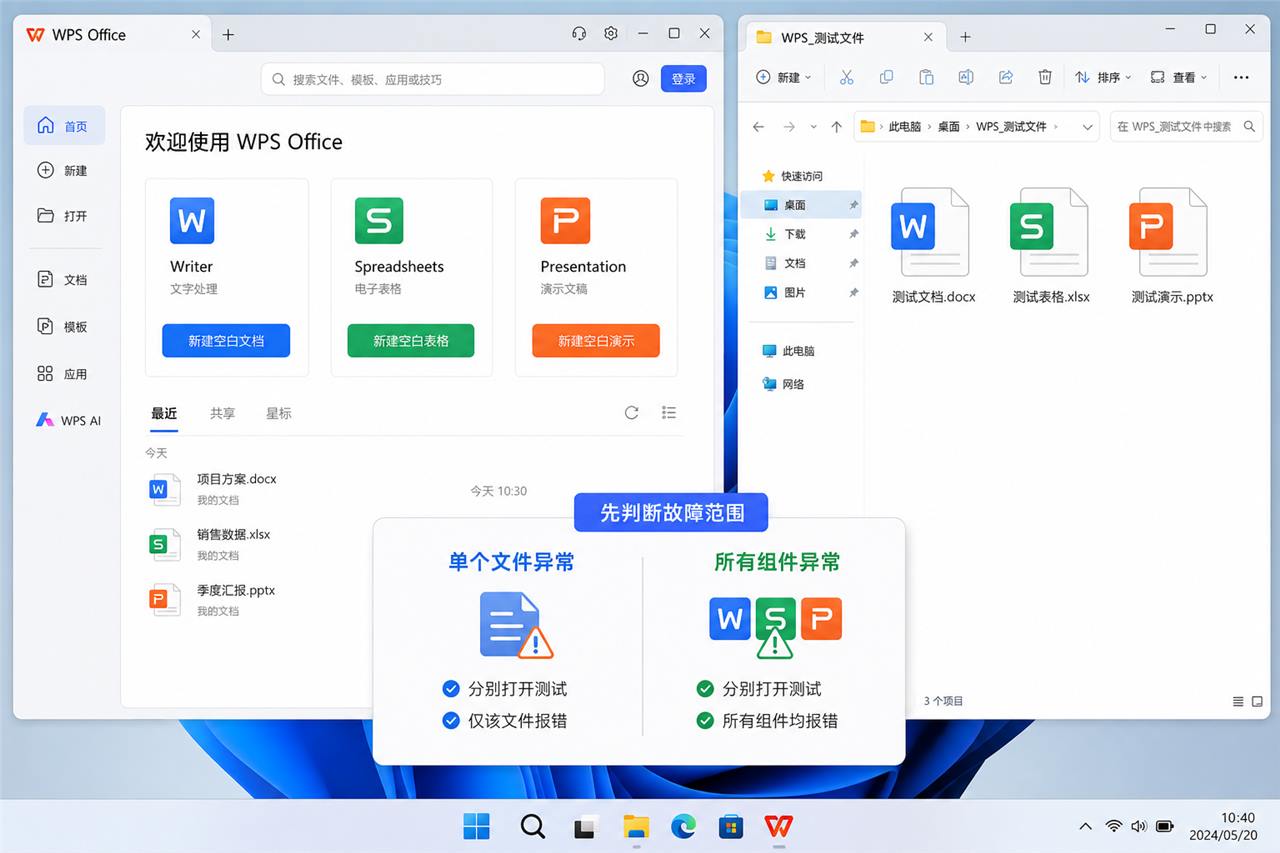Viewport: 1280px width, 853px height.
Task: Switch to the 共享 tab
Action: [222, 413]
